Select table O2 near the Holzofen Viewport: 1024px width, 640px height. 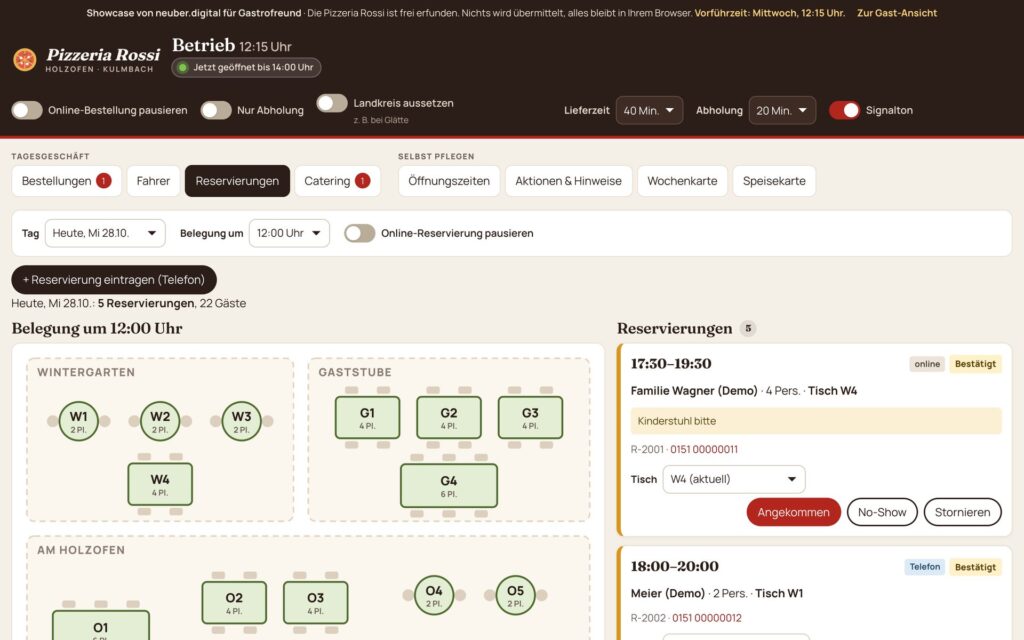[x=234, y=603]
